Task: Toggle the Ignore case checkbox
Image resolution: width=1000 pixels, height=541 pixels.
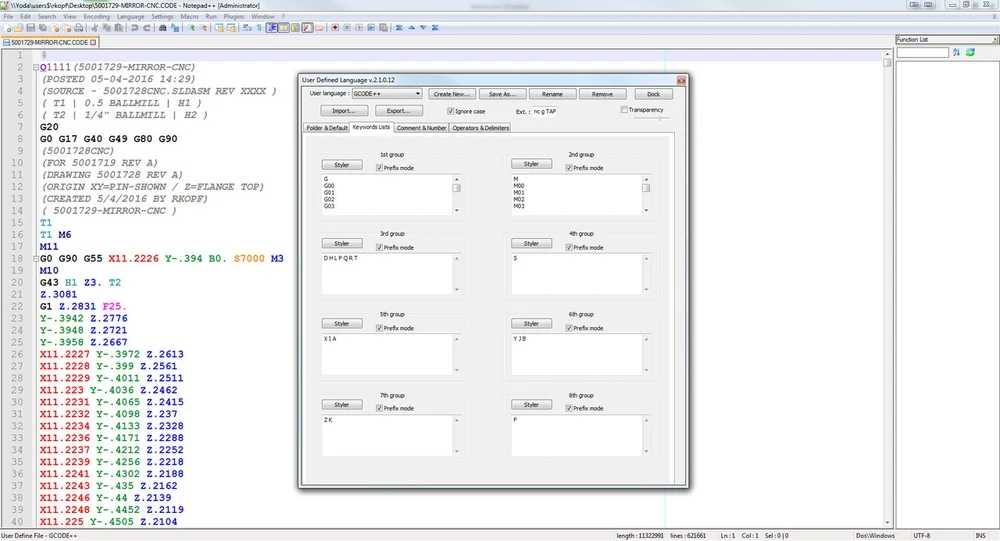Action: (450, 111)
